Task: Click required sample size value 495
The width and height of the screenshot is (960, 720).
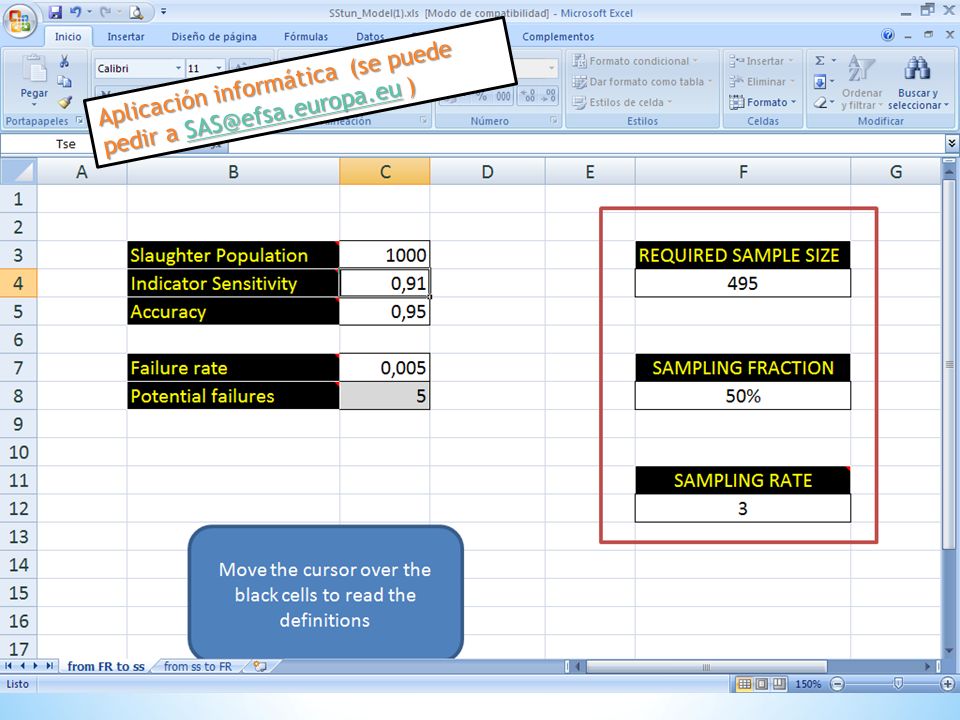Action: [743, 283]
